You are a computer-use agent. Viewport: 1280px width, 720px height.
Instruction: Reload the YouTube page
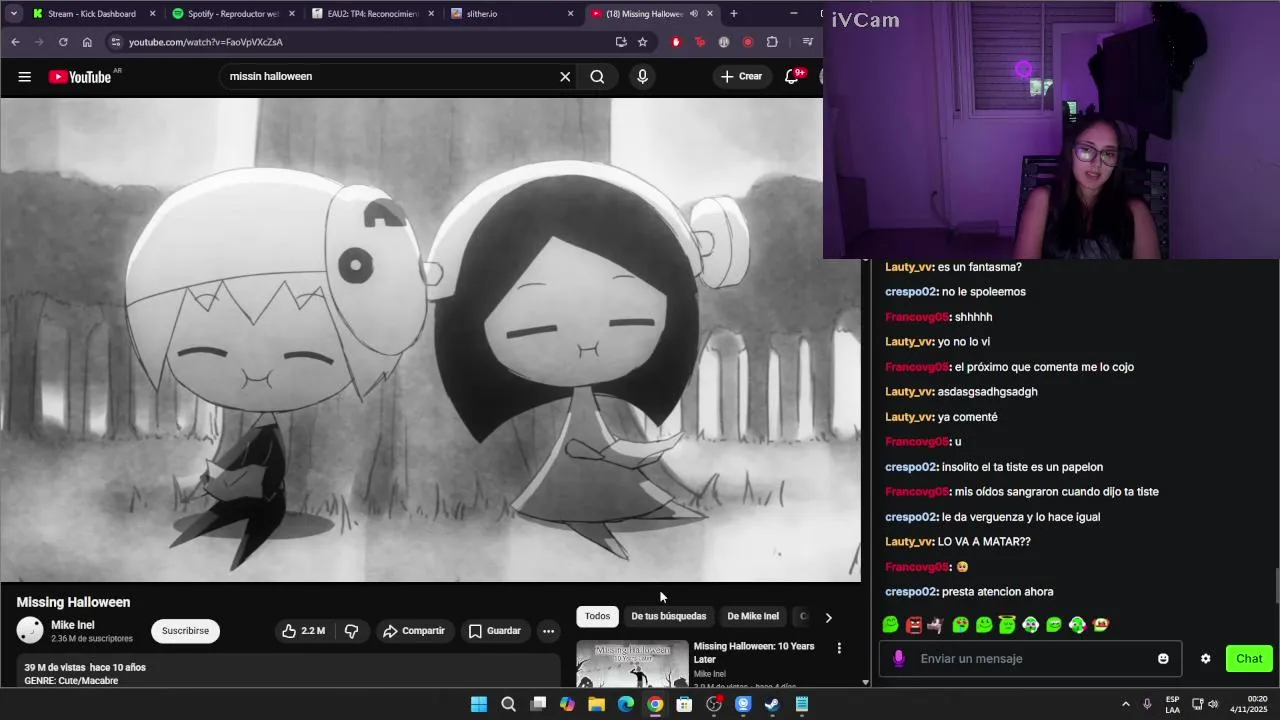[63, 42]
